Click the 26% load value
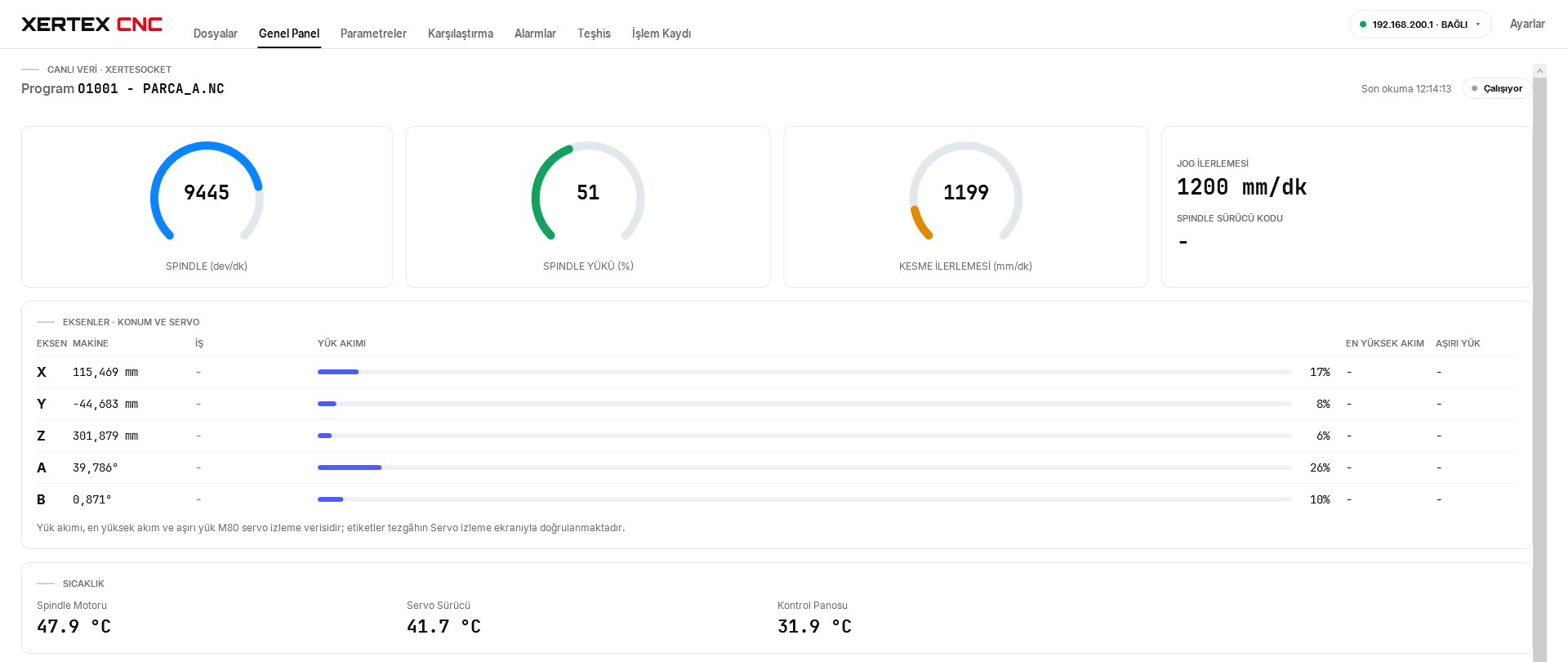The image size is (1568, 662). [1320, 467]
